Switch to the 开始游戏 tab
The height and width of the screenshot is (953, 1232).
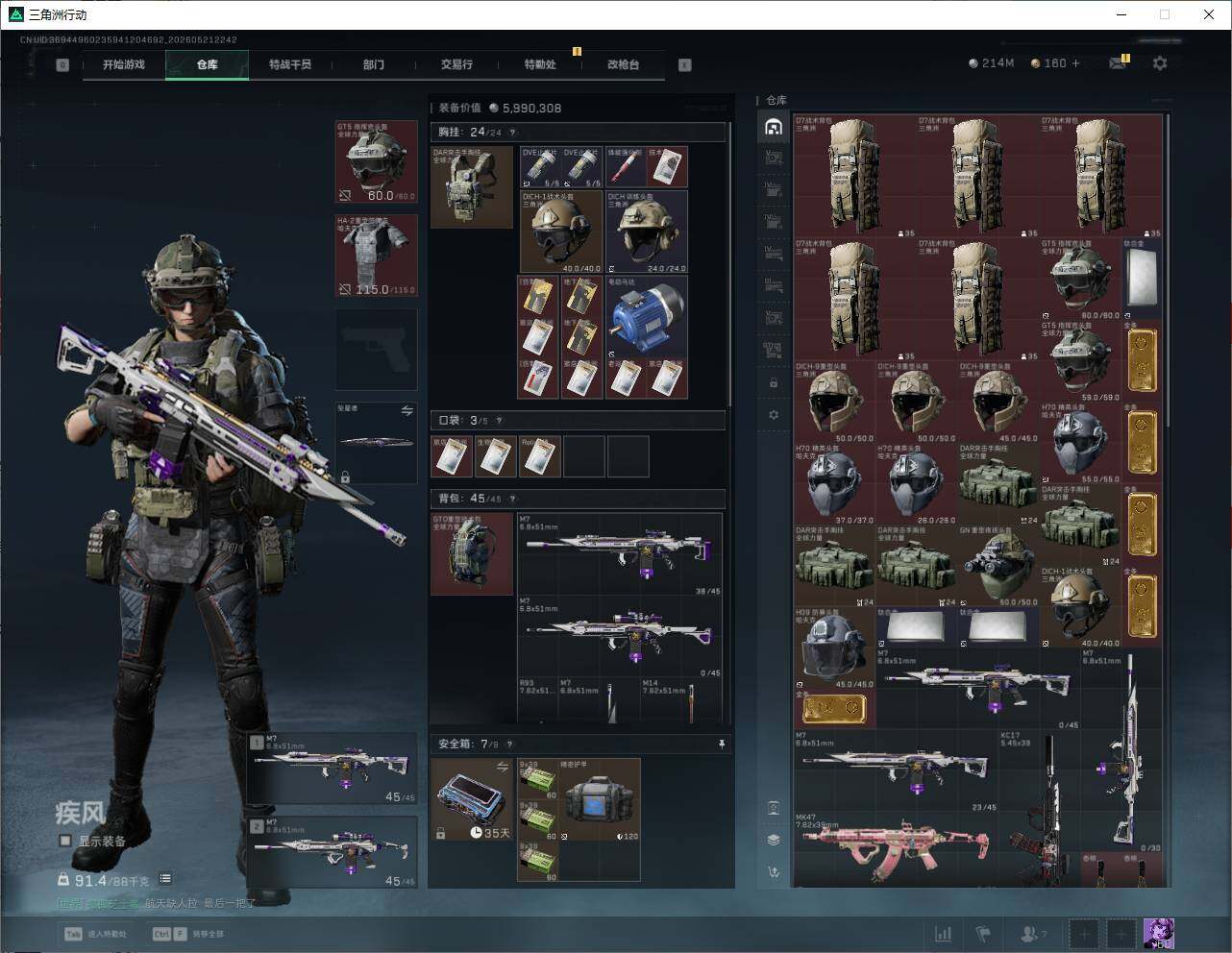point(124,64)
